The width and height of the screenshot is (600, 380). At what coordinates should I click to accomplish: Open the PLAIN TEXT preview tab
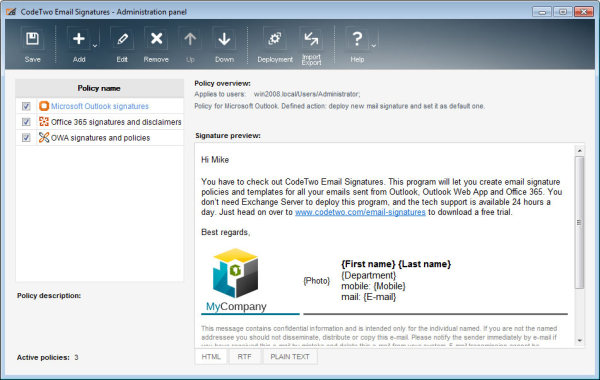click(290, 357)
